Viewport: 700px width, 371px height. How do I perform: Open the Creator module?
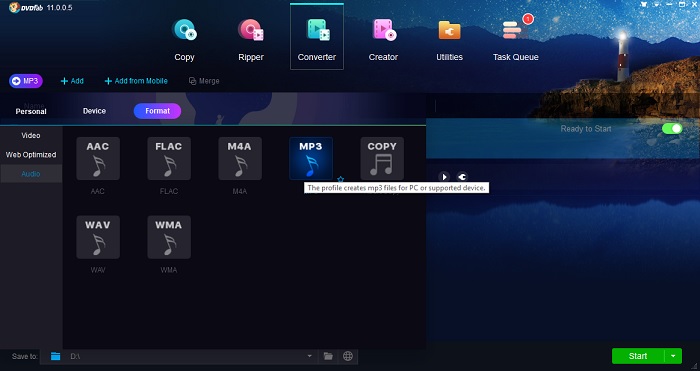tap(383, 40)
